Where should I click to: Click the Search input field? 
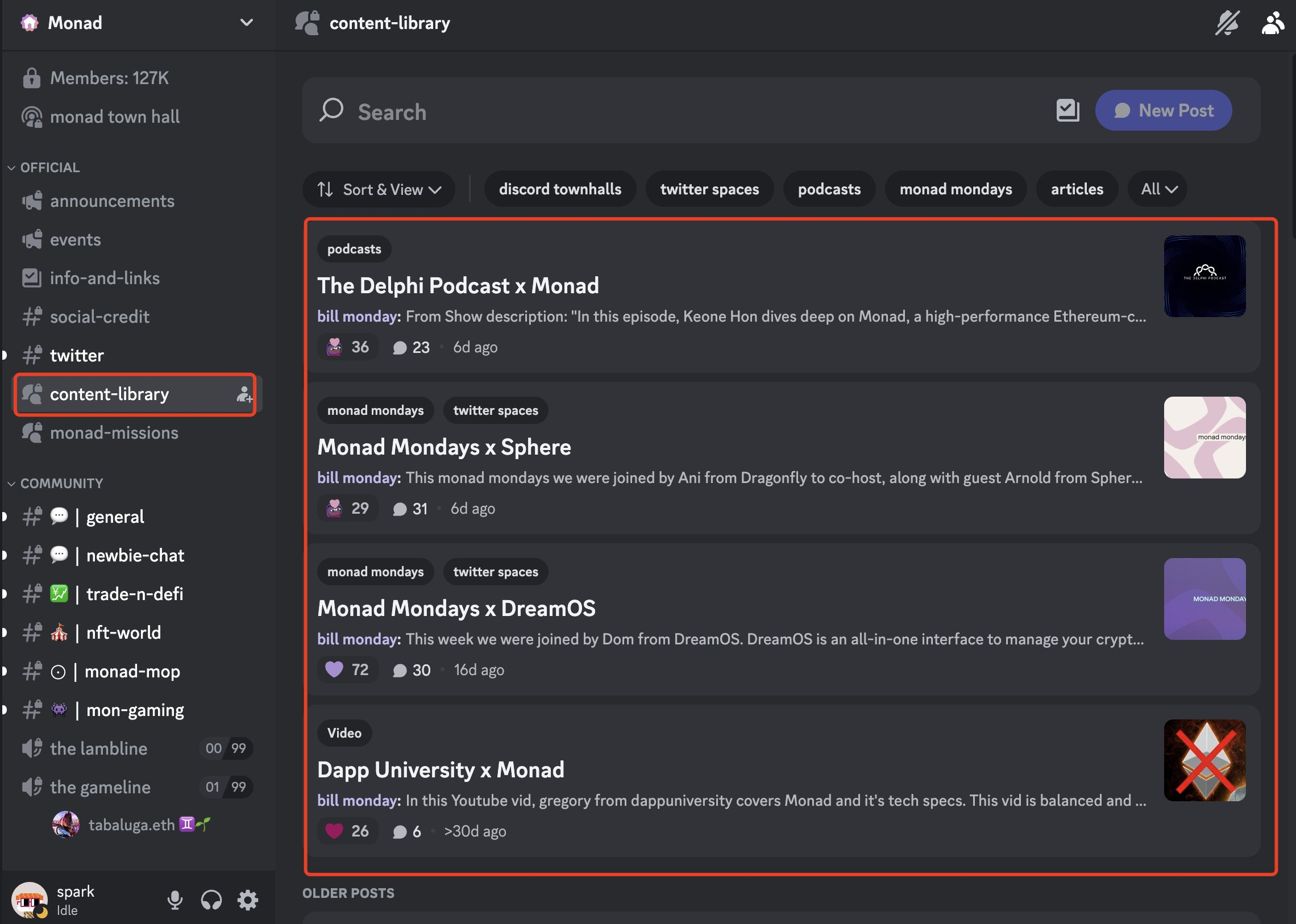(691, 110)
